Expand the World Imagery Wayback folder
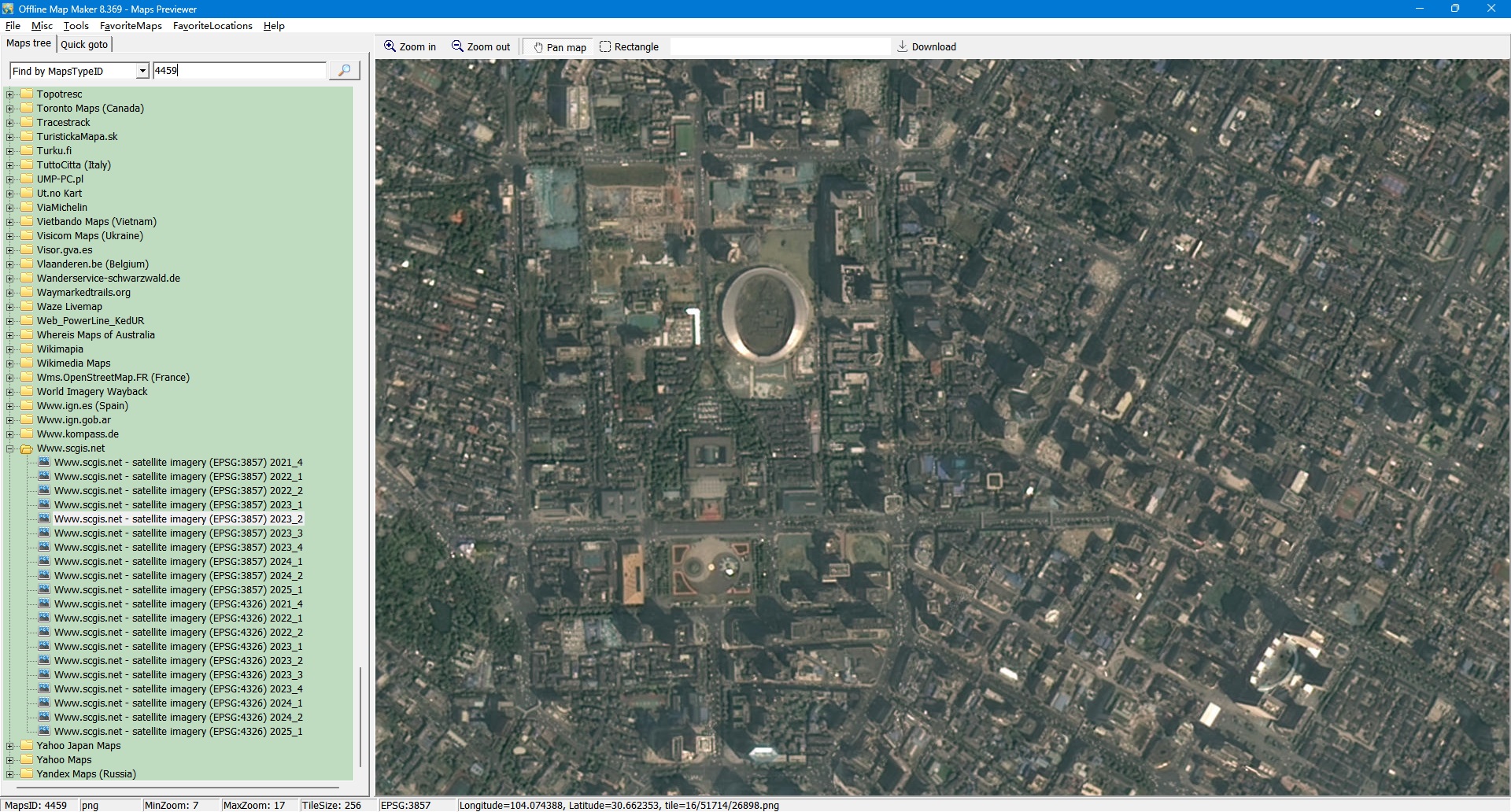The image size is (1511, 812). point(10,392)
